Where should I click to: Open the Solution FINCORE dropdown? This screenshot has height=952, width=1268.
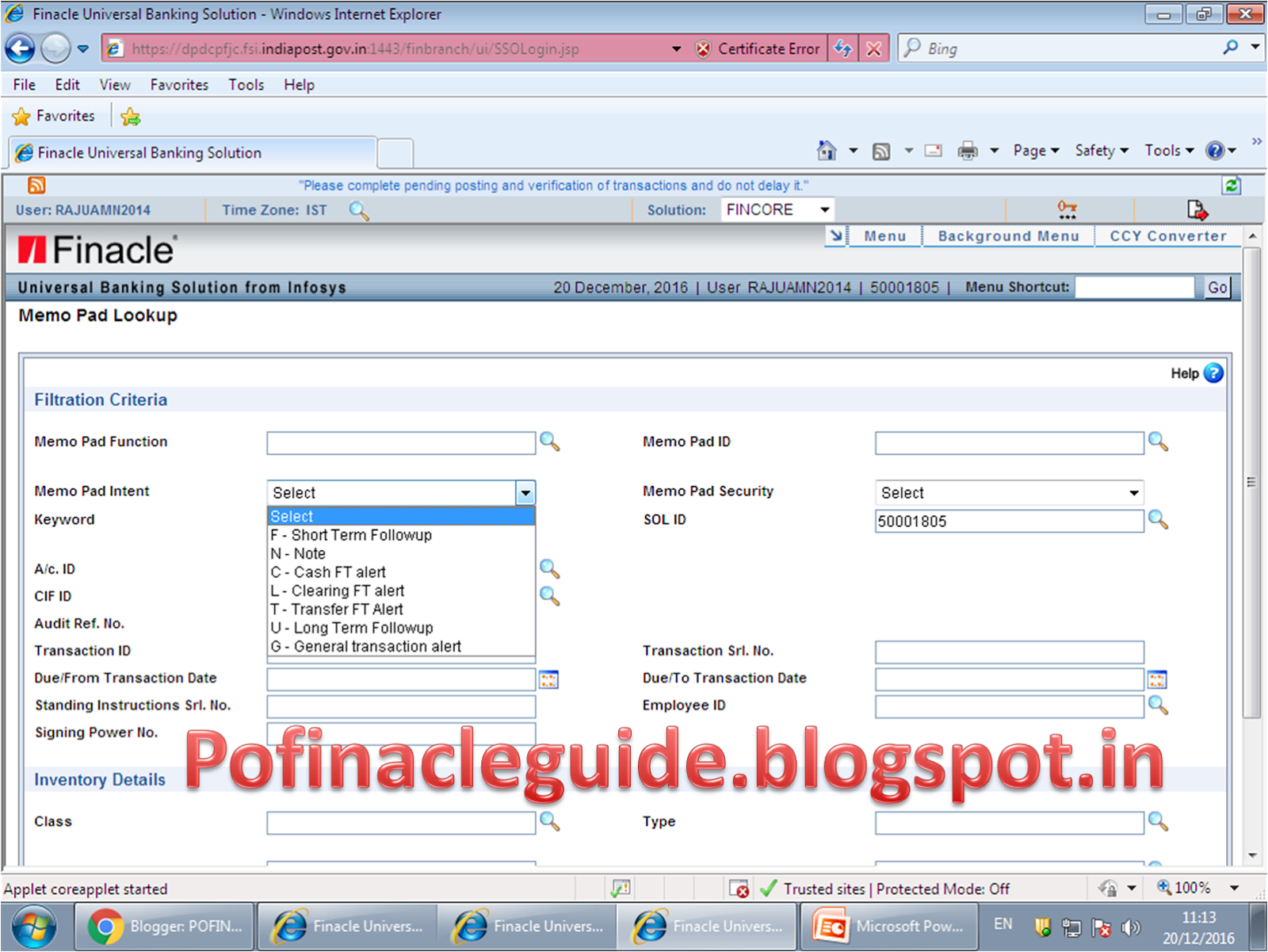click(823, 209)
